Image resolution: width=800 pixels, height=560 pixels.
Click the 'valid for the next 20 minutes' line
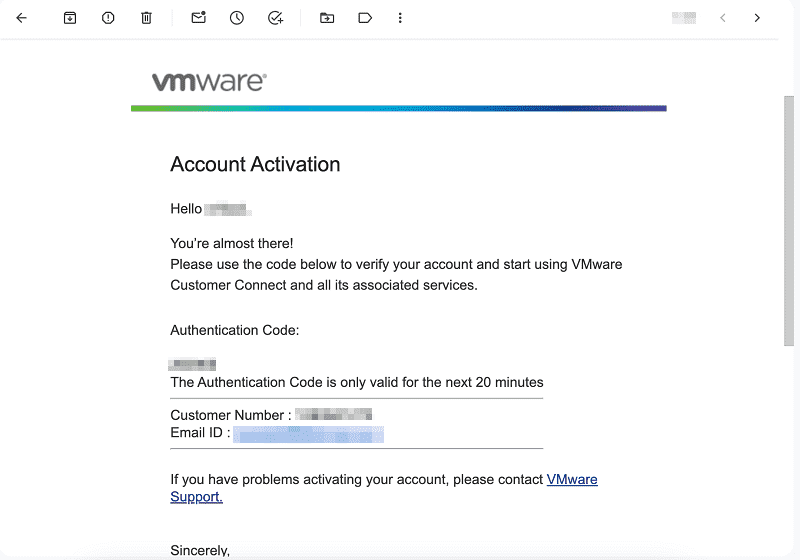pos(357,382)
